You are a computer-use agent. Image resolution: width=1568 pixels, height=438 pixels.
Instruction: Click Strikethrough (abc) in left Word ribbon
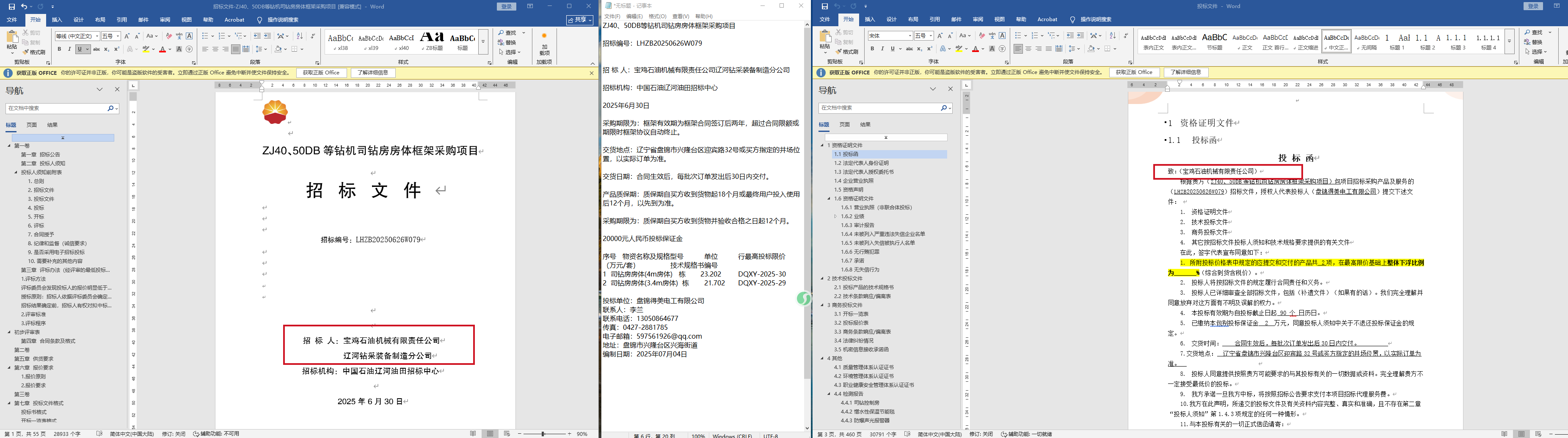[x=96, y=49]
